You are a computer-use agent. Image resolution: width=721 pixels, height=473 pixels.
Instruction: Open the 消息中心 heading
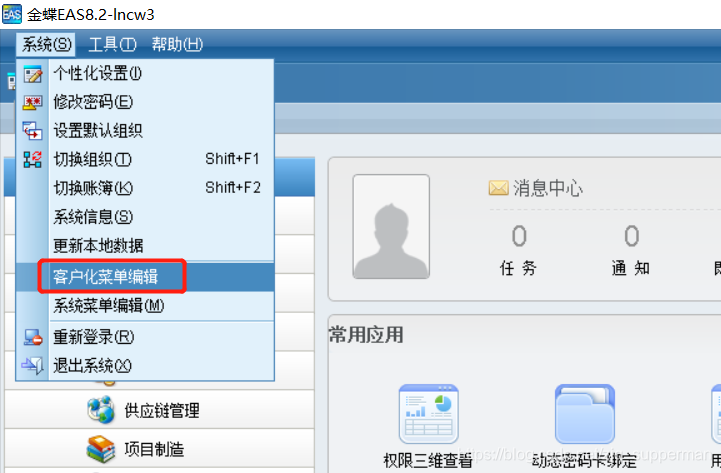click(x=548, y=189)
